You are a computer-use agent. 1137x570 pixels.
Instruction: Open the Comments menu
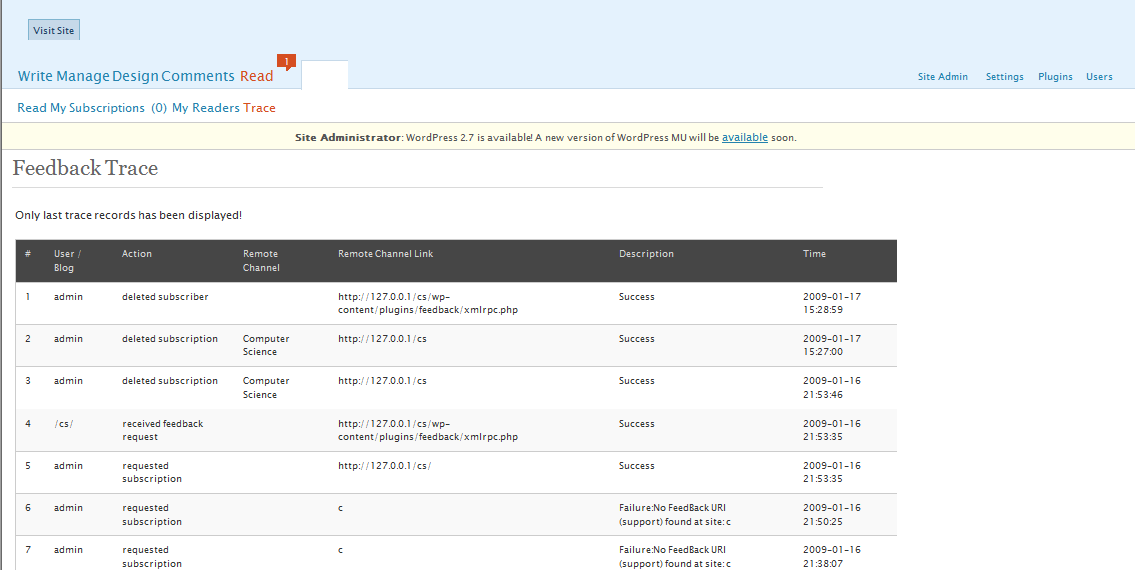point(198,76)
